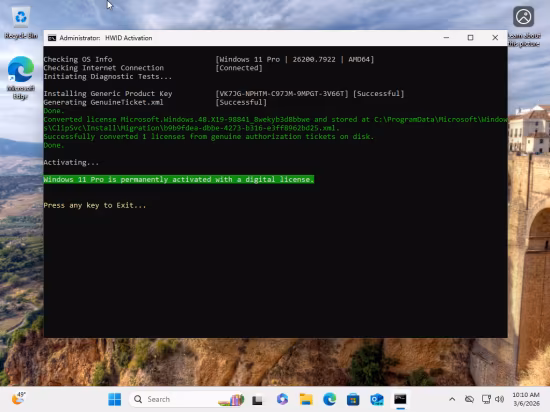550x412 pixels.
Task: Open File Explorer from the taskbar
Action: (x=306, y=399)
